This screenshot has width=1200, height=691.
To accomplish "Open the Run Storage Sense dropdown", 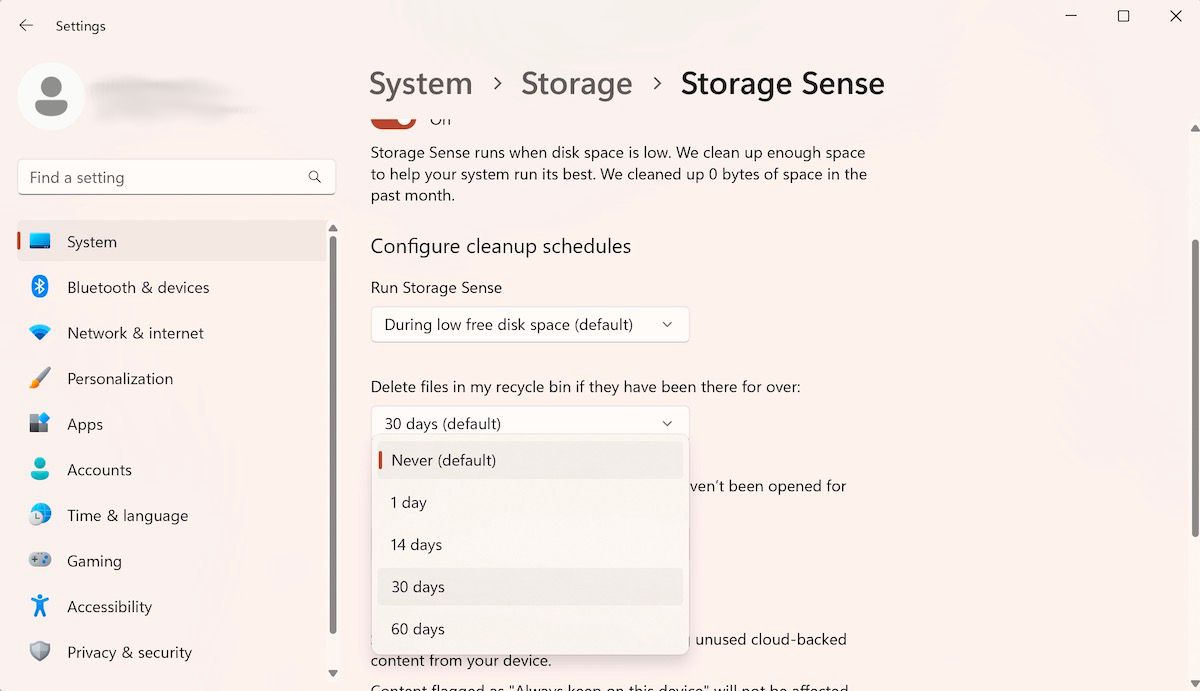I will 529,324.
